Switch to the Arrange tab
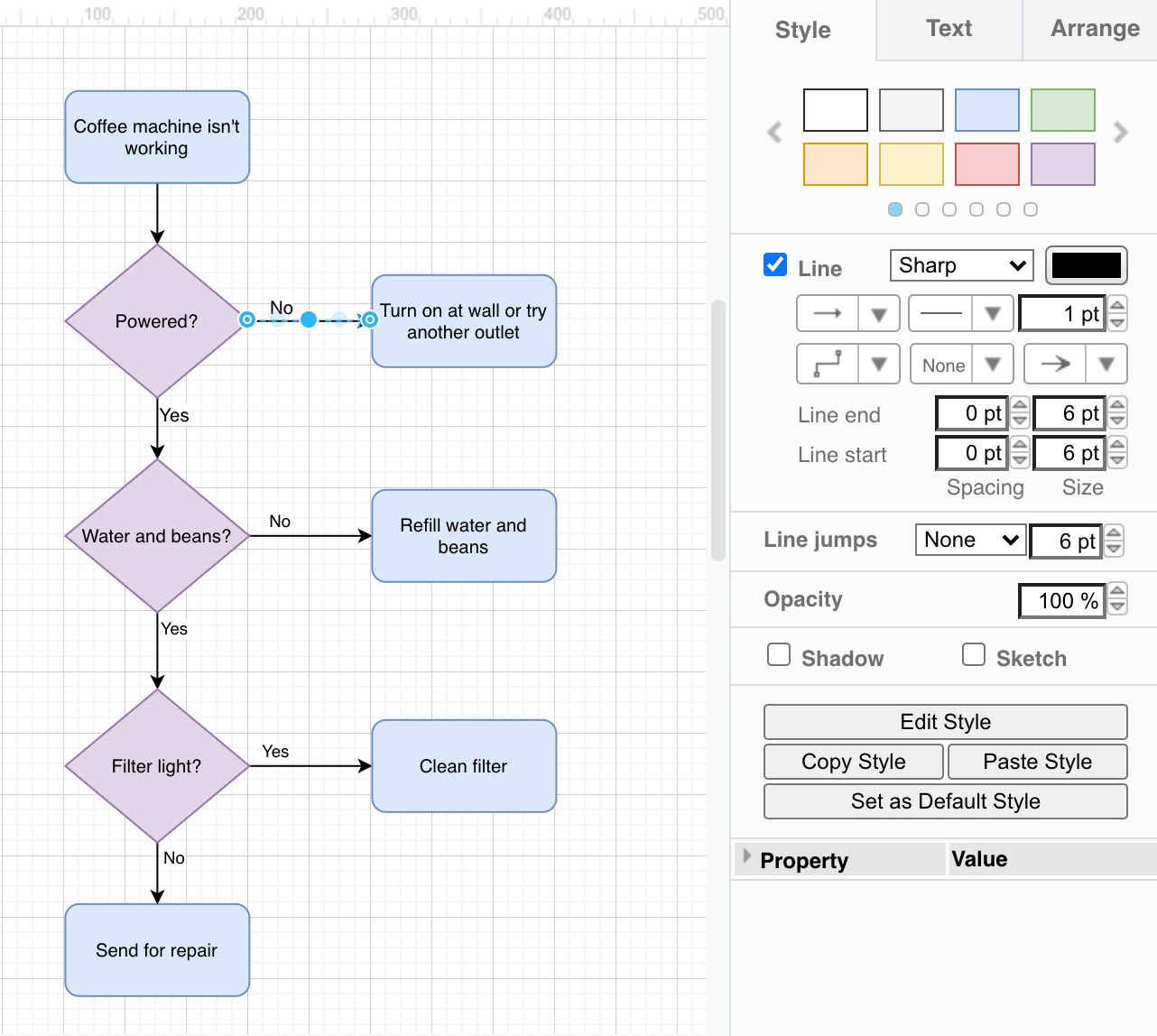The width and height of the screenshot is (1157, 1036). click(x=1096, y=29)
